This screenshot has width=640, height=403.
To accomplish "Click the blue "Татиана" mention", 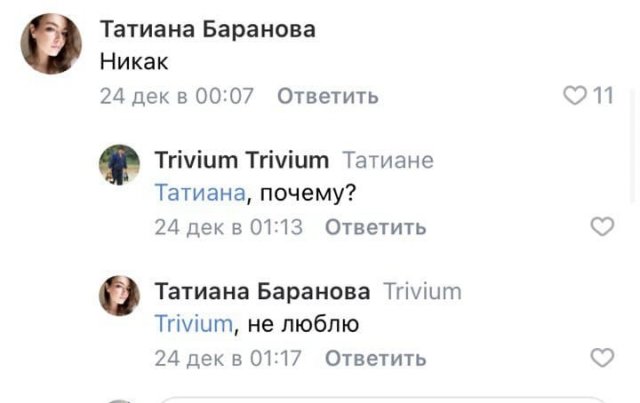I will pos(201,193).
